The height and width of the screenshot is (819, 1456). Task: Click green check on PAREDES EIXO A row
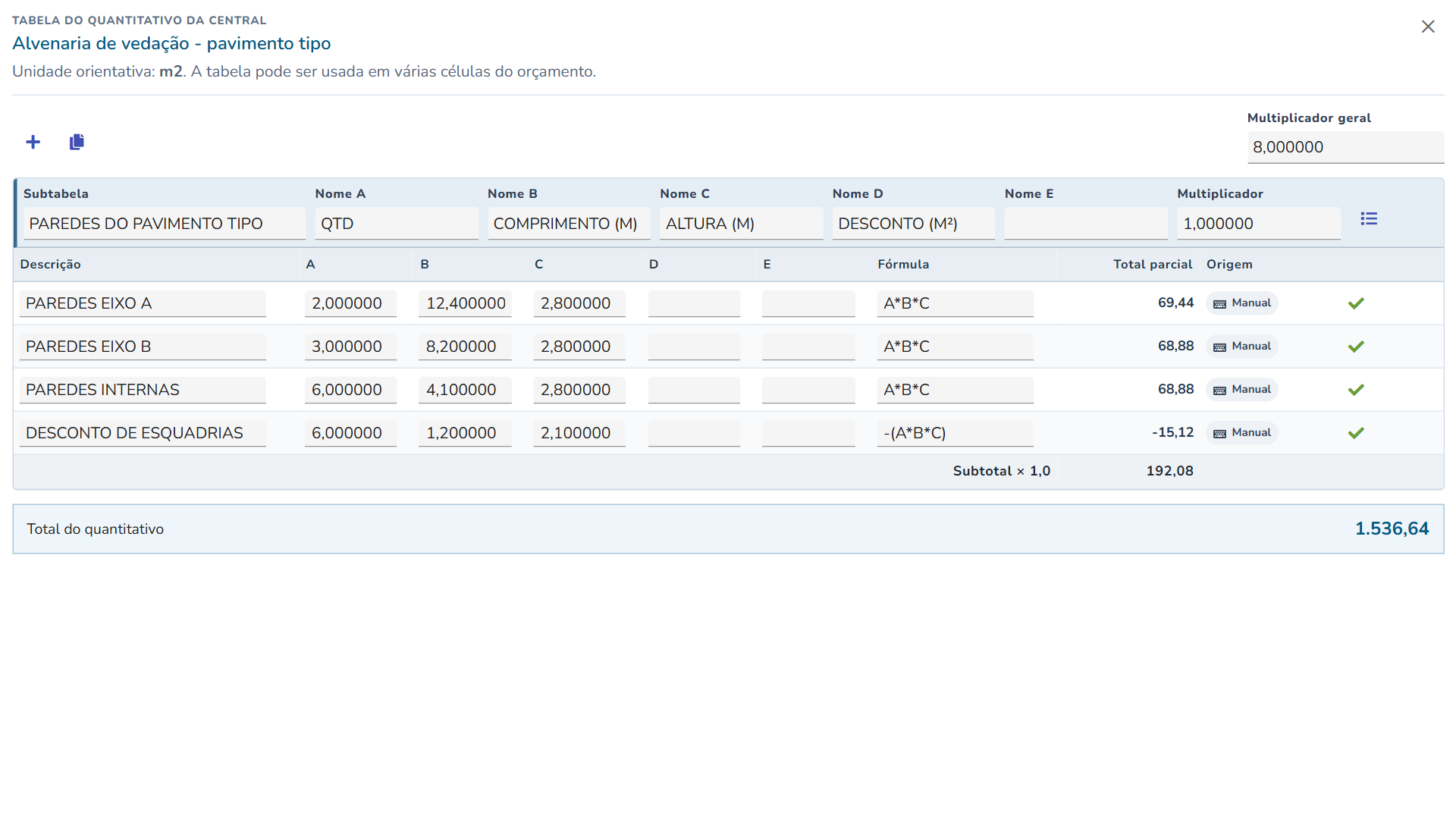coord(1356,303)
